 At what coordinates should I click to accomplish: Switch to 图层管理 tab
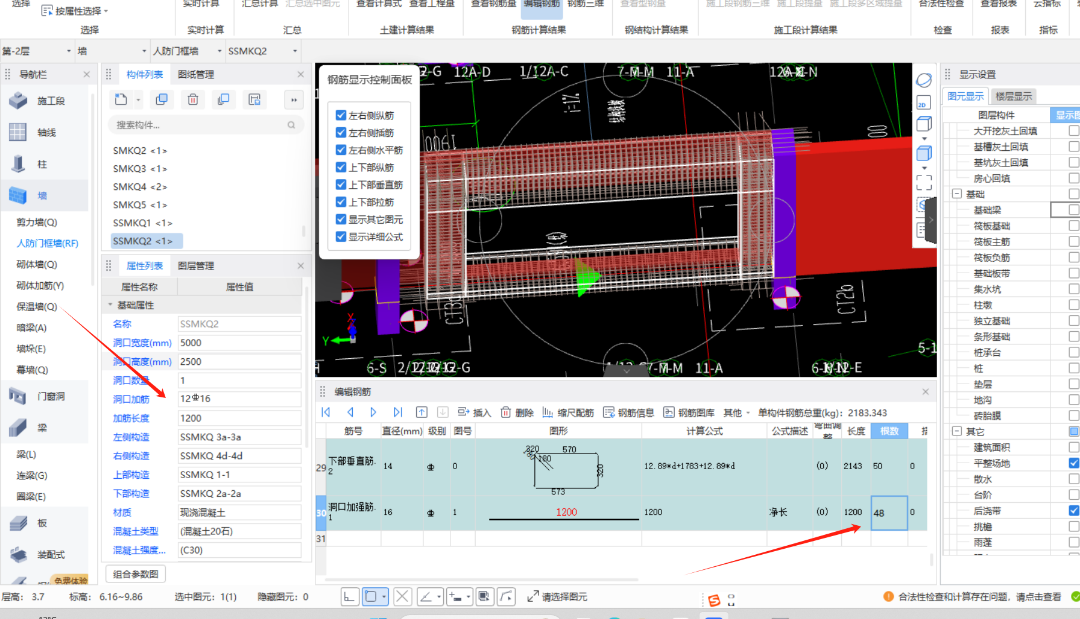tap(196, 266)
